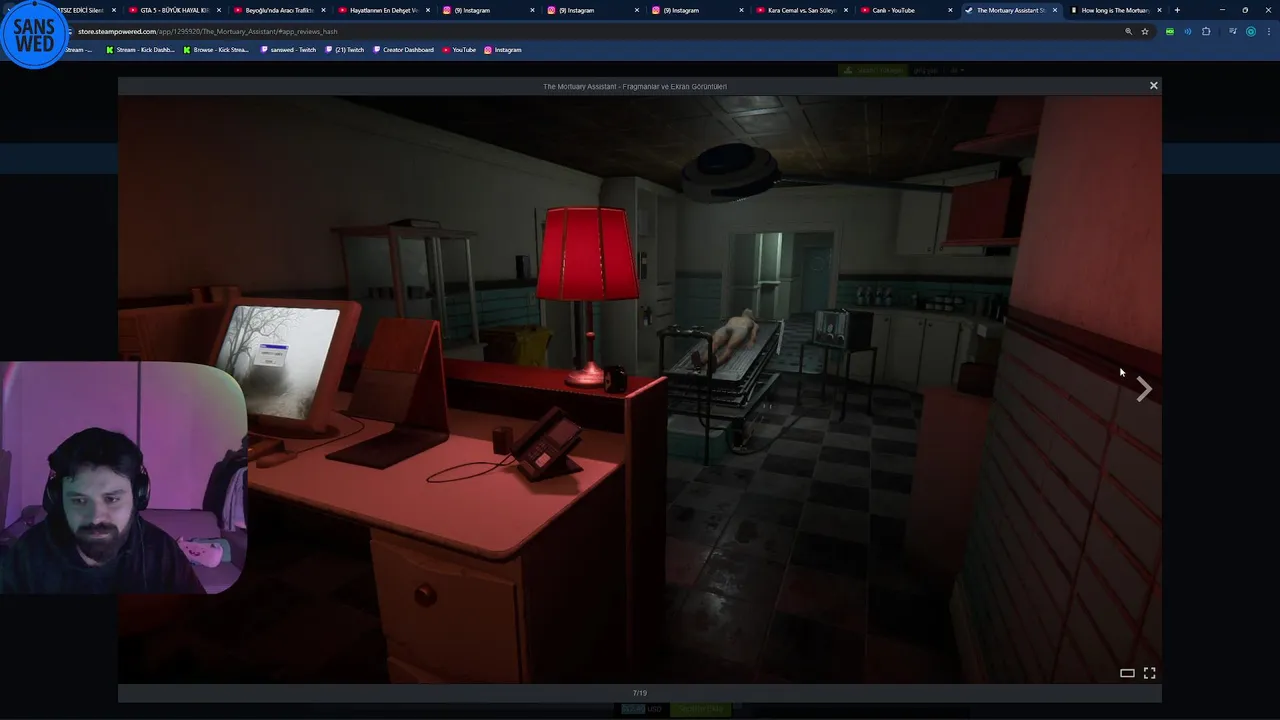The image size is (1280, 720).
Task: Close the GTA 5 tab
Action: (219, 10)
